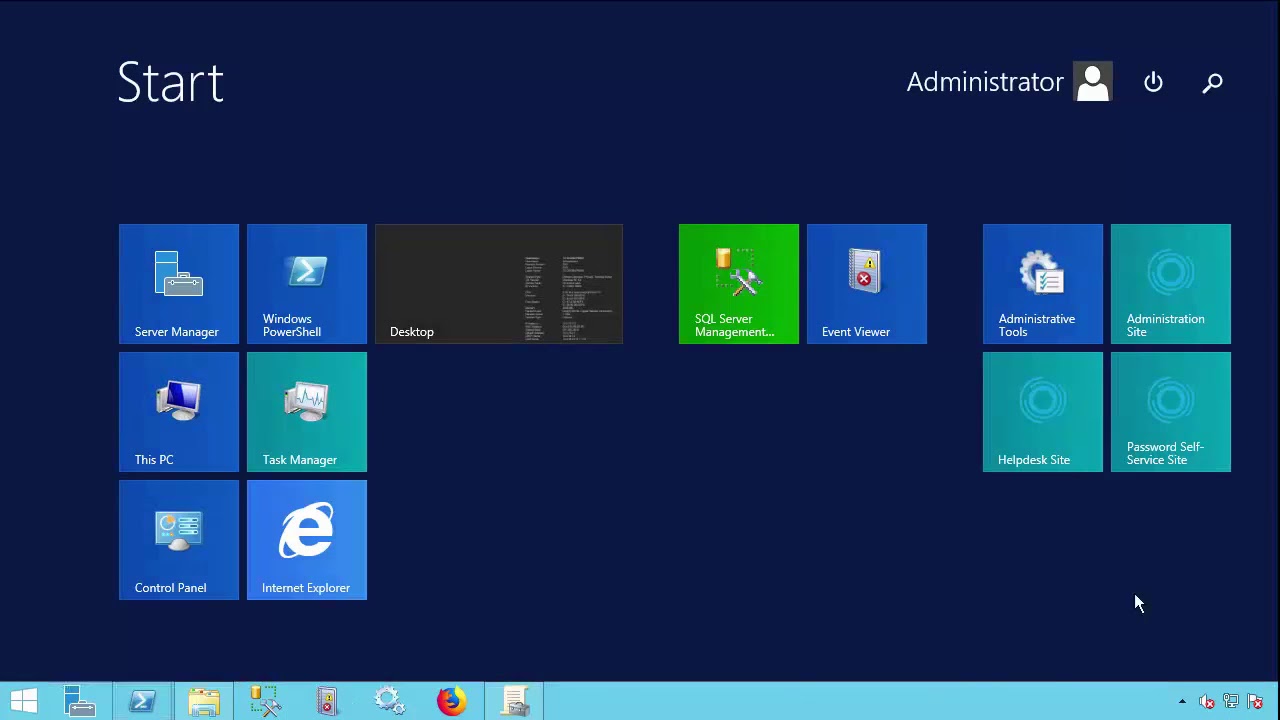Click the Windows Start button in taskbar
1280x720 pixels.
coord(24,701)
